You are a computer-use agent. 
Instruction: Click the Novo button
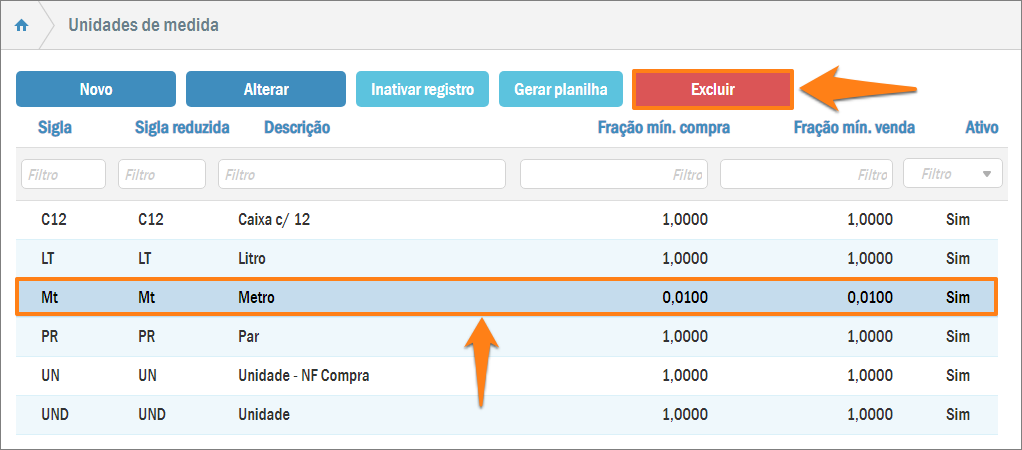tap(96, 89)
